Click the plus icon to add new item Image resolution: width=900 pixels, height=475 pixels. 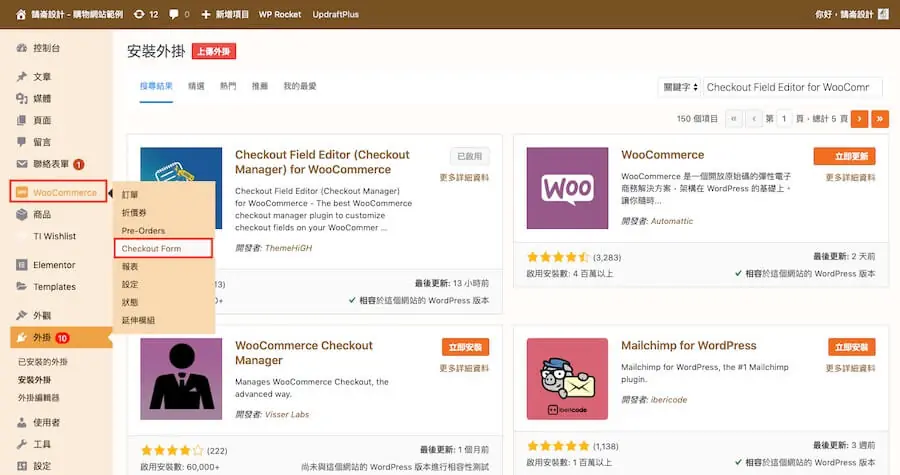[206, 14]
